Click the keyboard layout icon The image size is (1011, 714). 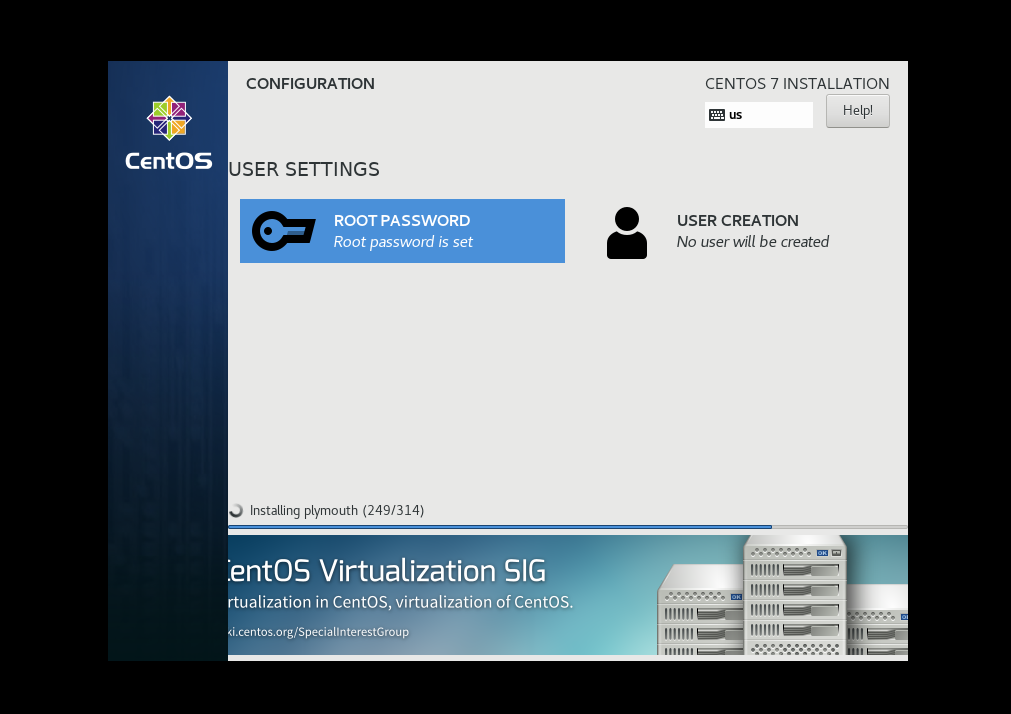click(717, 115)
